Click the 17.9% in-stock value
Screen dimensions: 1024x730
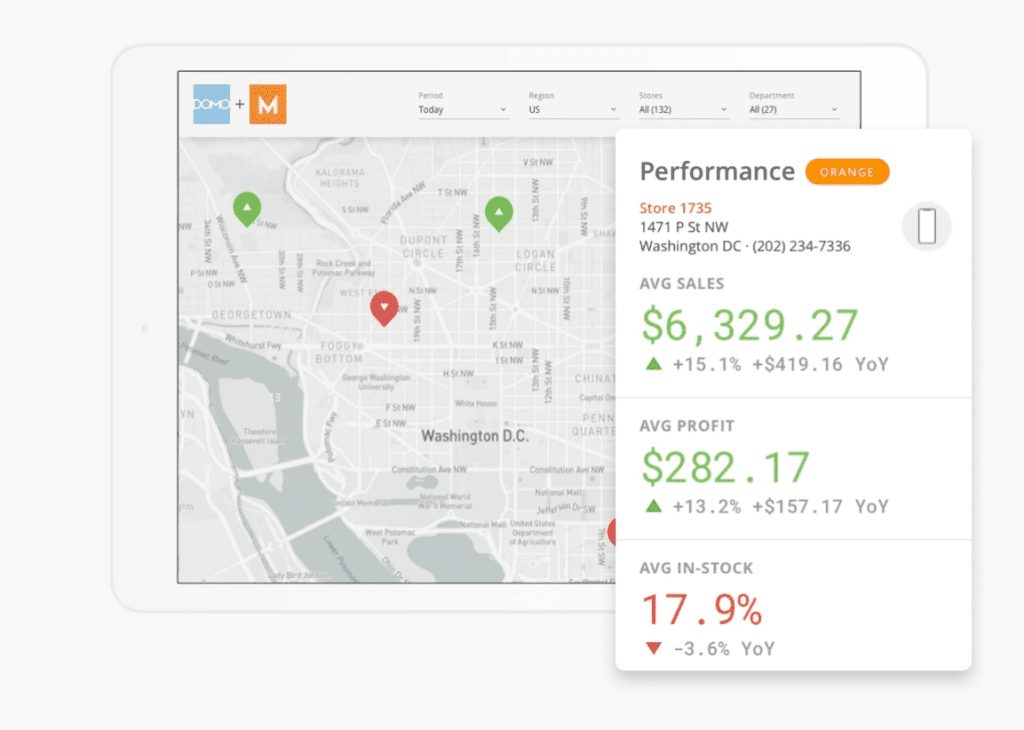(x=701, y=609)
